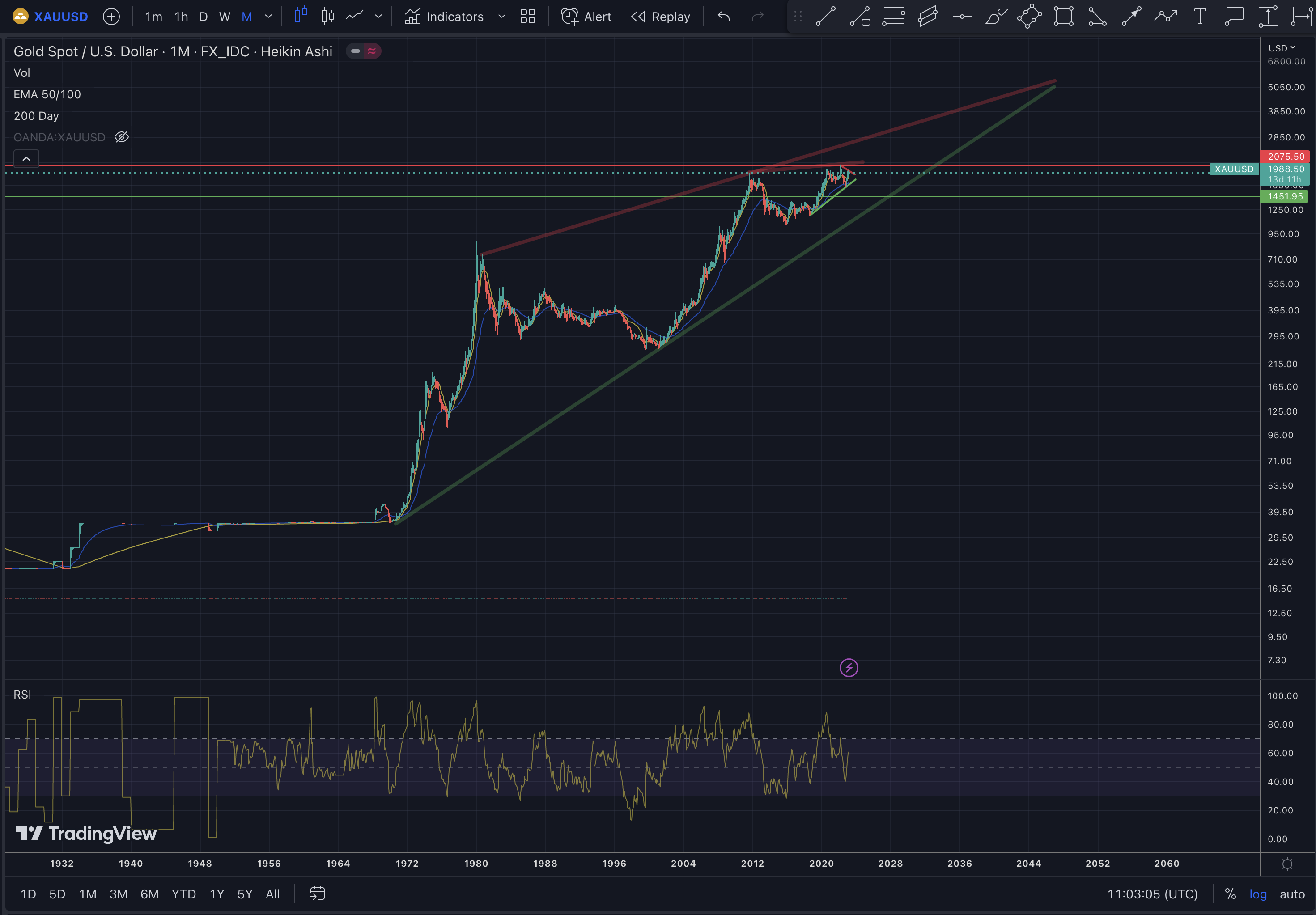The height and width of the screenshot is (915, 1316).
Task: Select the Parallel Channel tool
Action: tap(927, 17)
